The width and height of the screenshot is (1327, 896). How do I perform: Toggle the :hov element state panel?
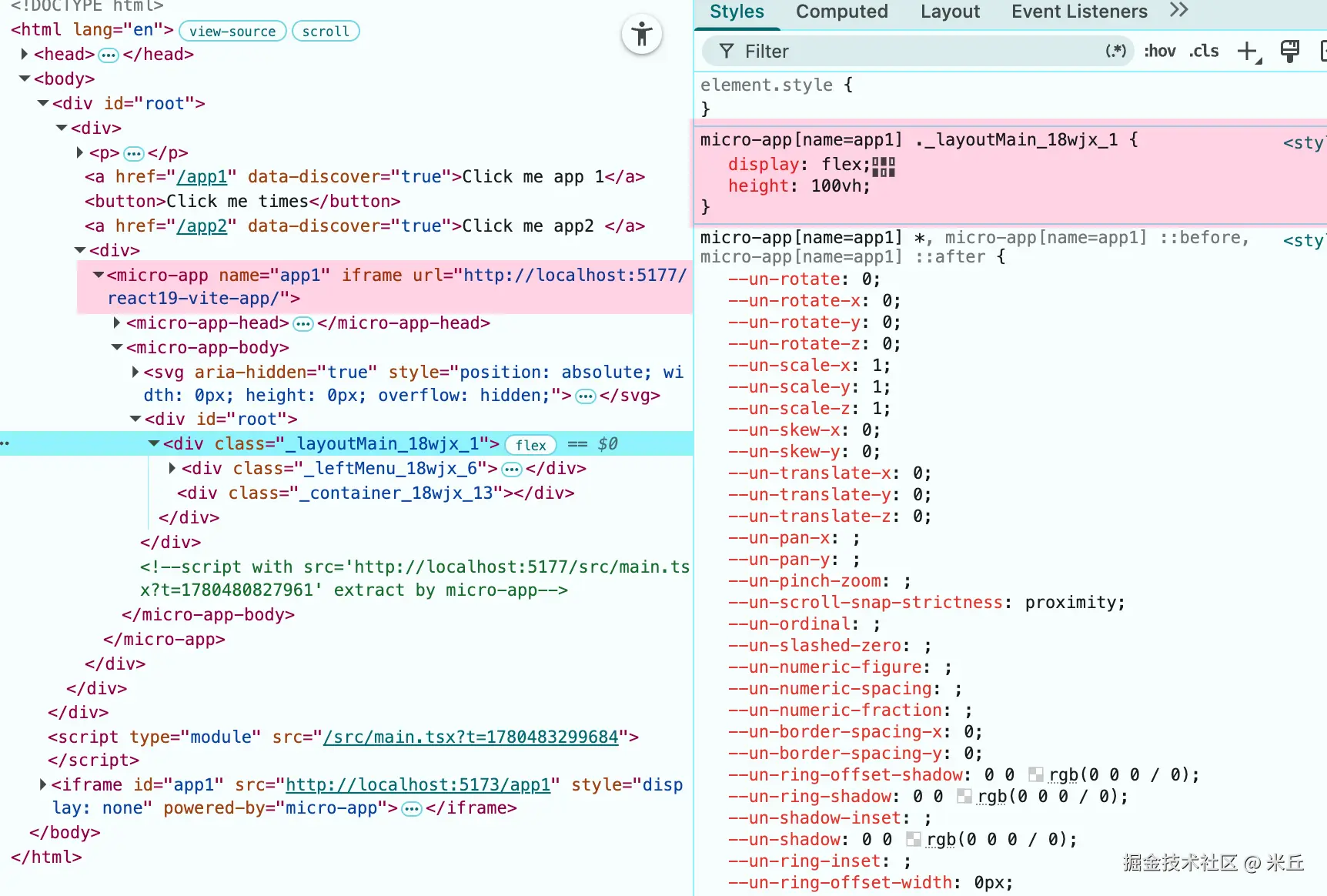pos(1159,52)
